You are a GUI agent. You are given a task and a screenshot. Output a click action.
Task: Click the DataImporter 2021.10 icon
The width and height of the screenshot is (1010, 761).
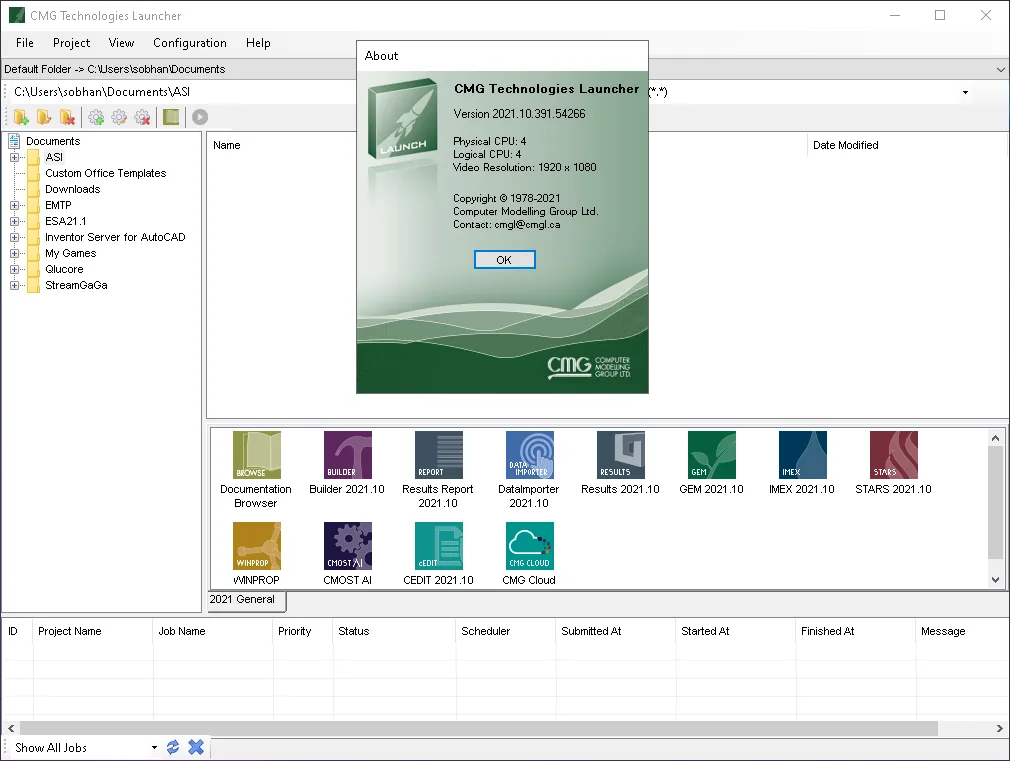pos(529,455)
